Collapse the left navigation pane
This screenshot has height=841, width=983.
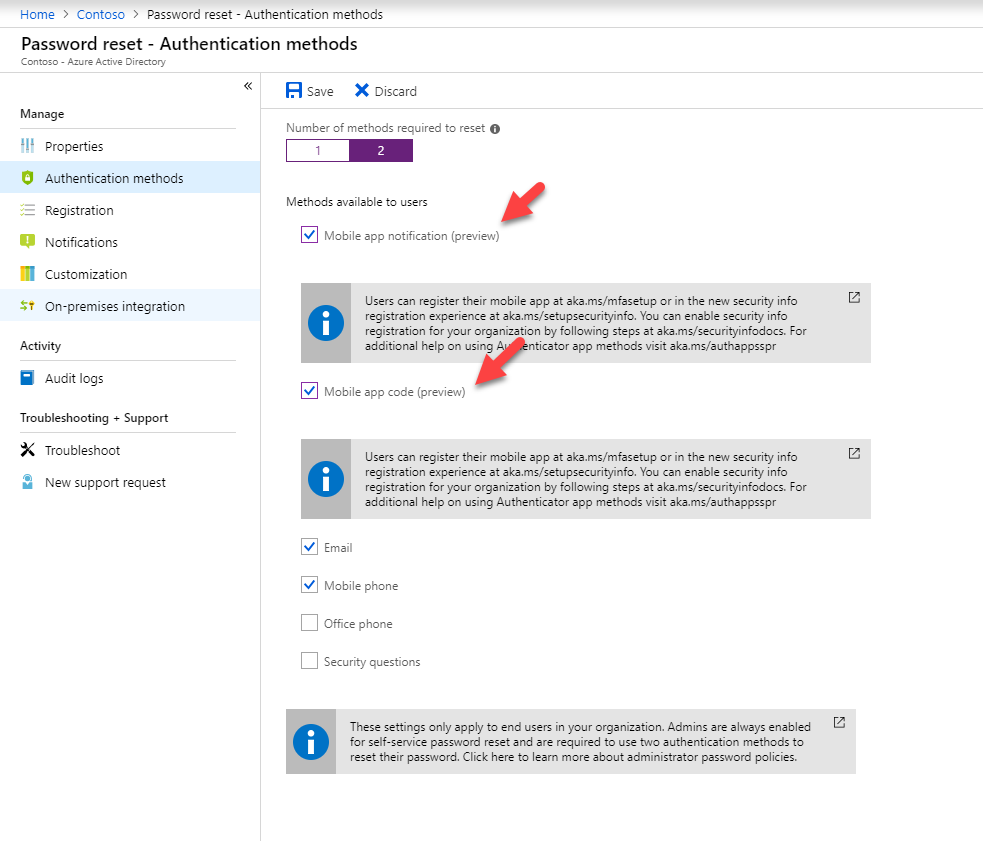coord(248,86)
